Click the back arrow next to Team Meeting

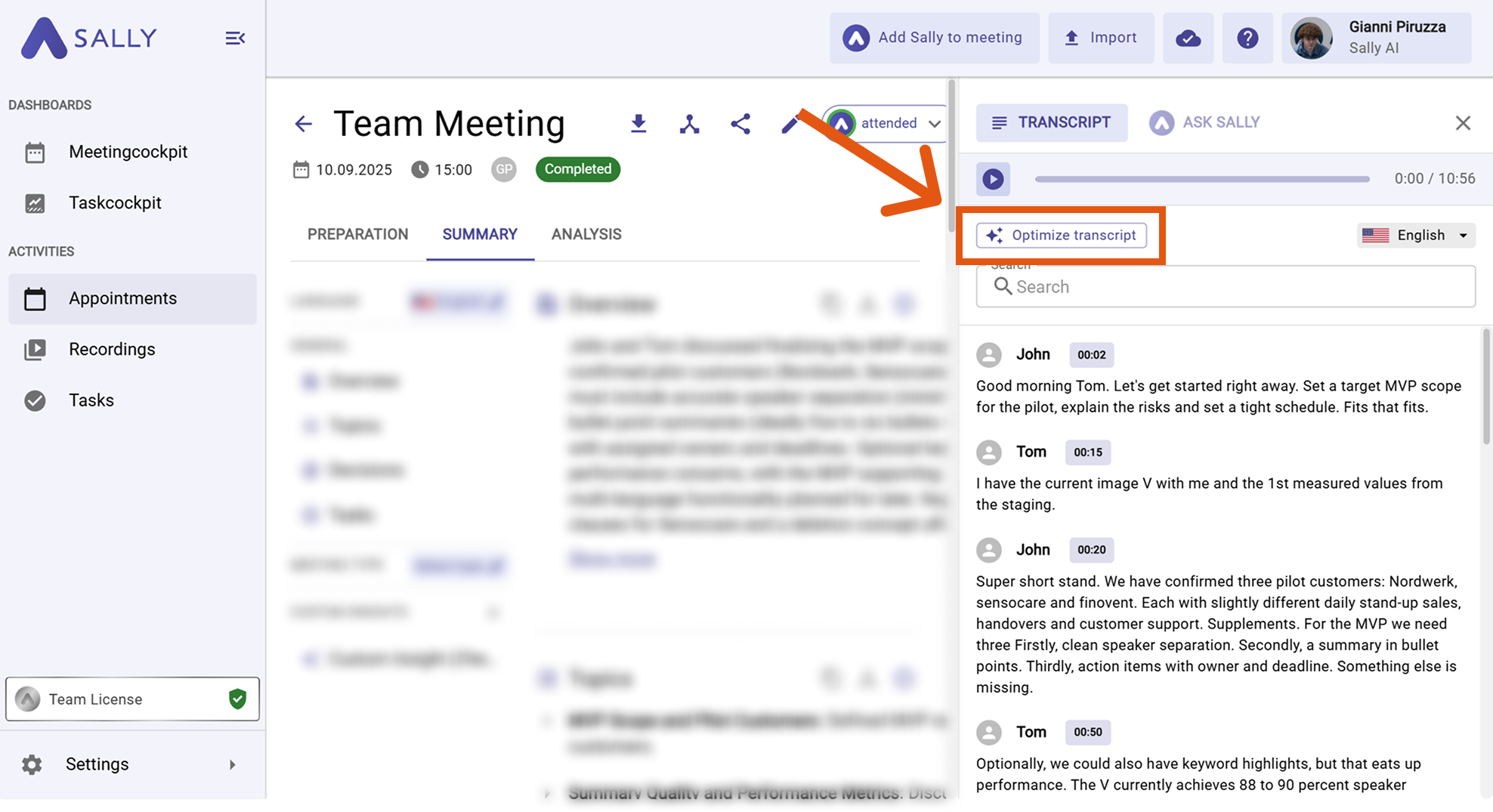click(x=303, y=124)
